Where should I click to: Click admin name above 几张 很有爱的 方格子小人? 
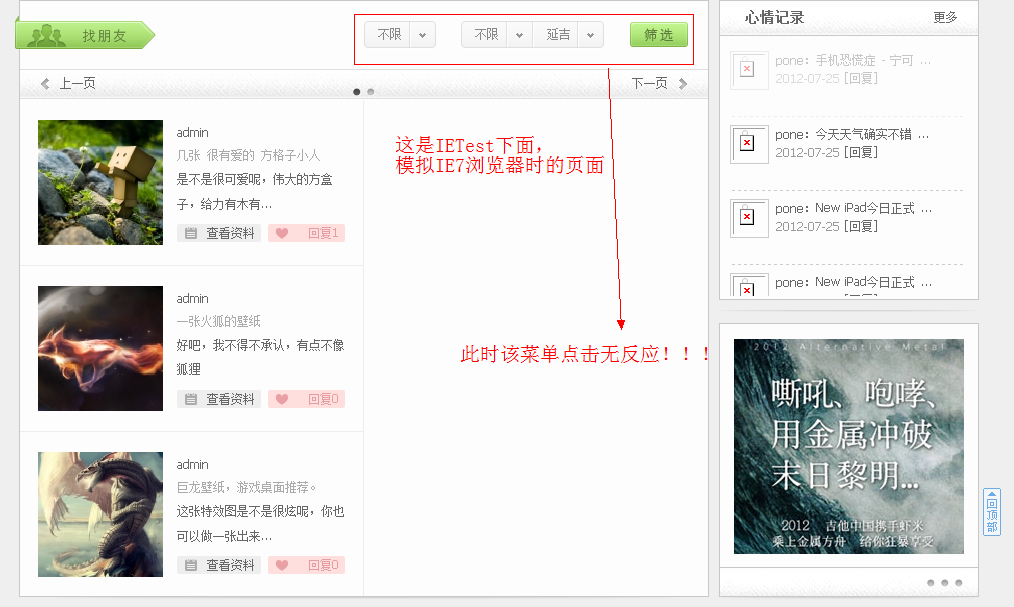pos(193,133)
